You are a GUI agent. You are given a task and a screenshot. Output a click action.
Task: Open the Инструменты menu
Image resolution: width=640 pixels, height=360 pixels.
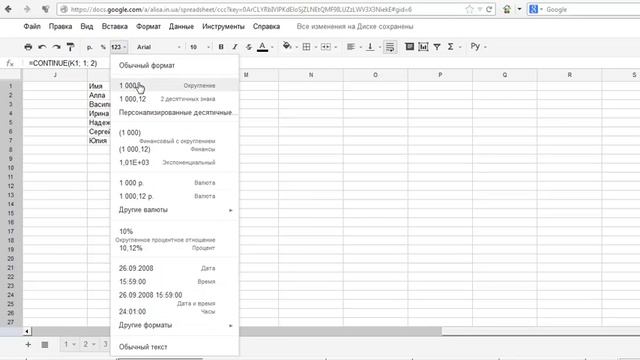click(223, 27)
